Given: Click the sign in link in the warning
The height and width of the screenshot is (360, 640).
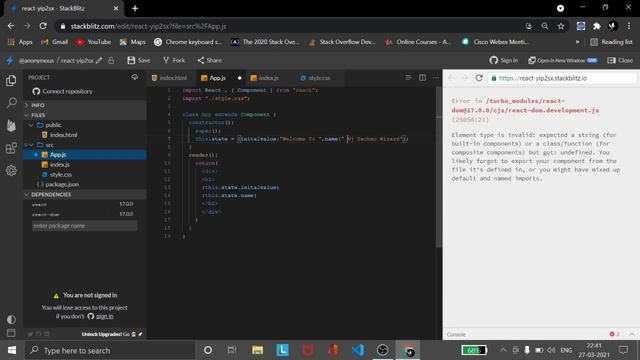Looking at the screenshot, I should [105, 316].
